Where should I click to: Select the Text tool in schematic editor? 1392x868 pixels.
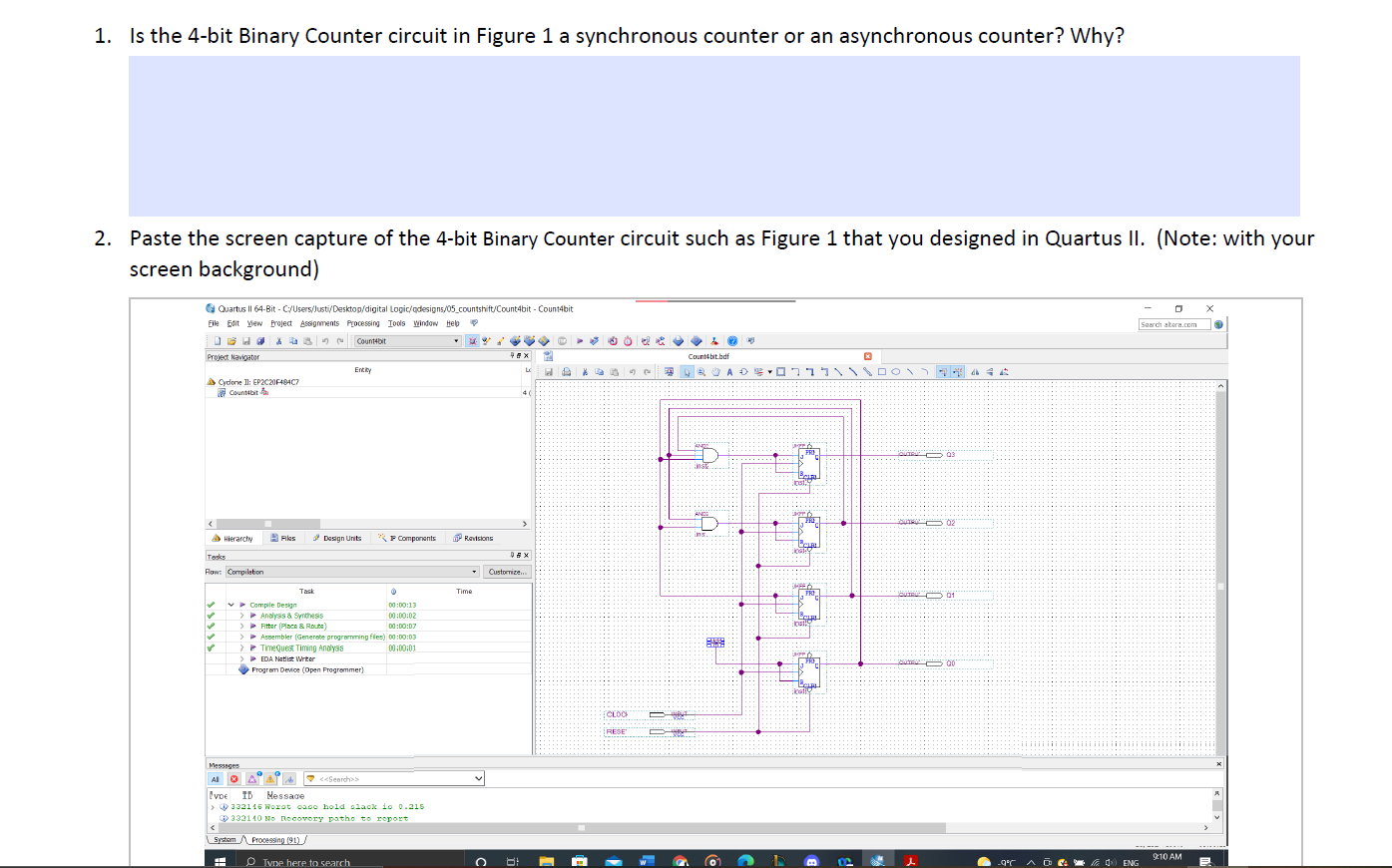pos(729,371)
